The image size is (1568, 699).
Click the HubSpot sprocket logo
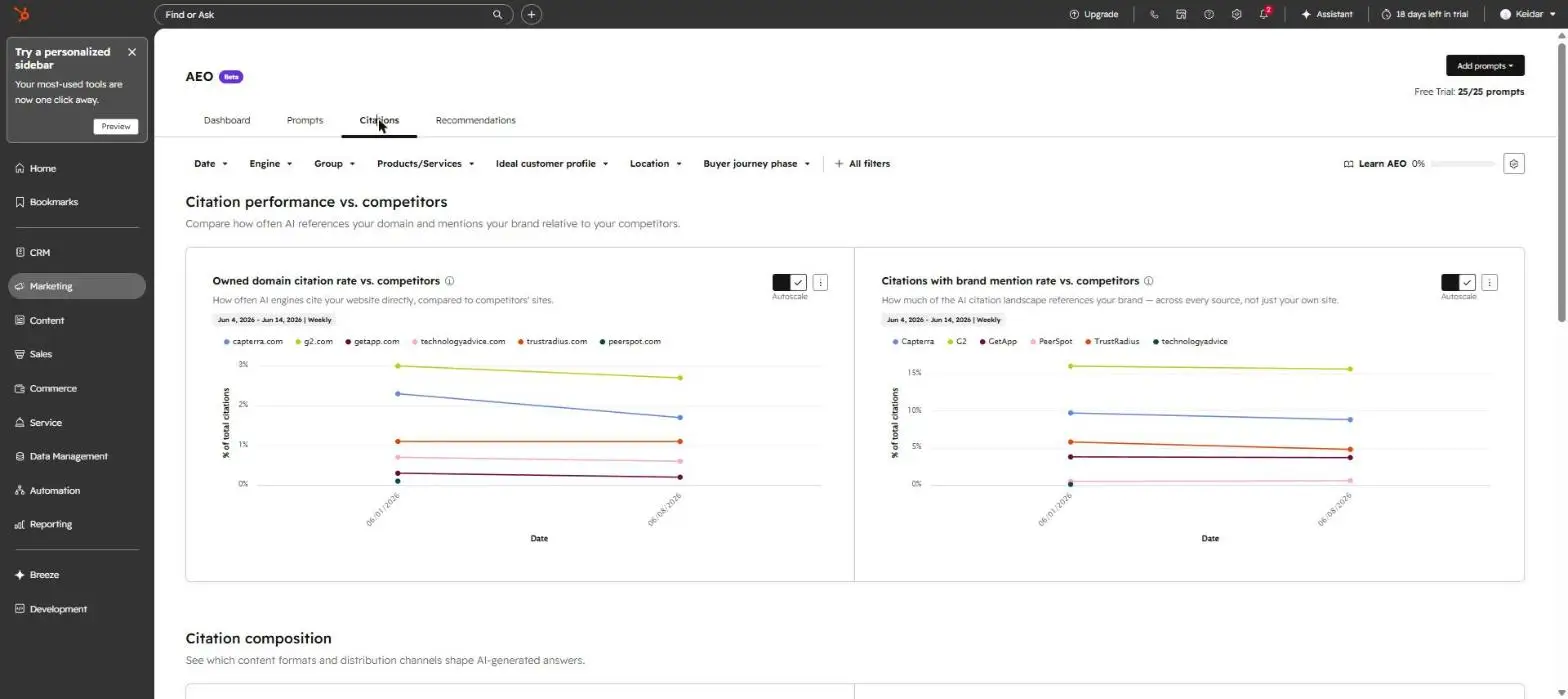[x=22, y=14]
